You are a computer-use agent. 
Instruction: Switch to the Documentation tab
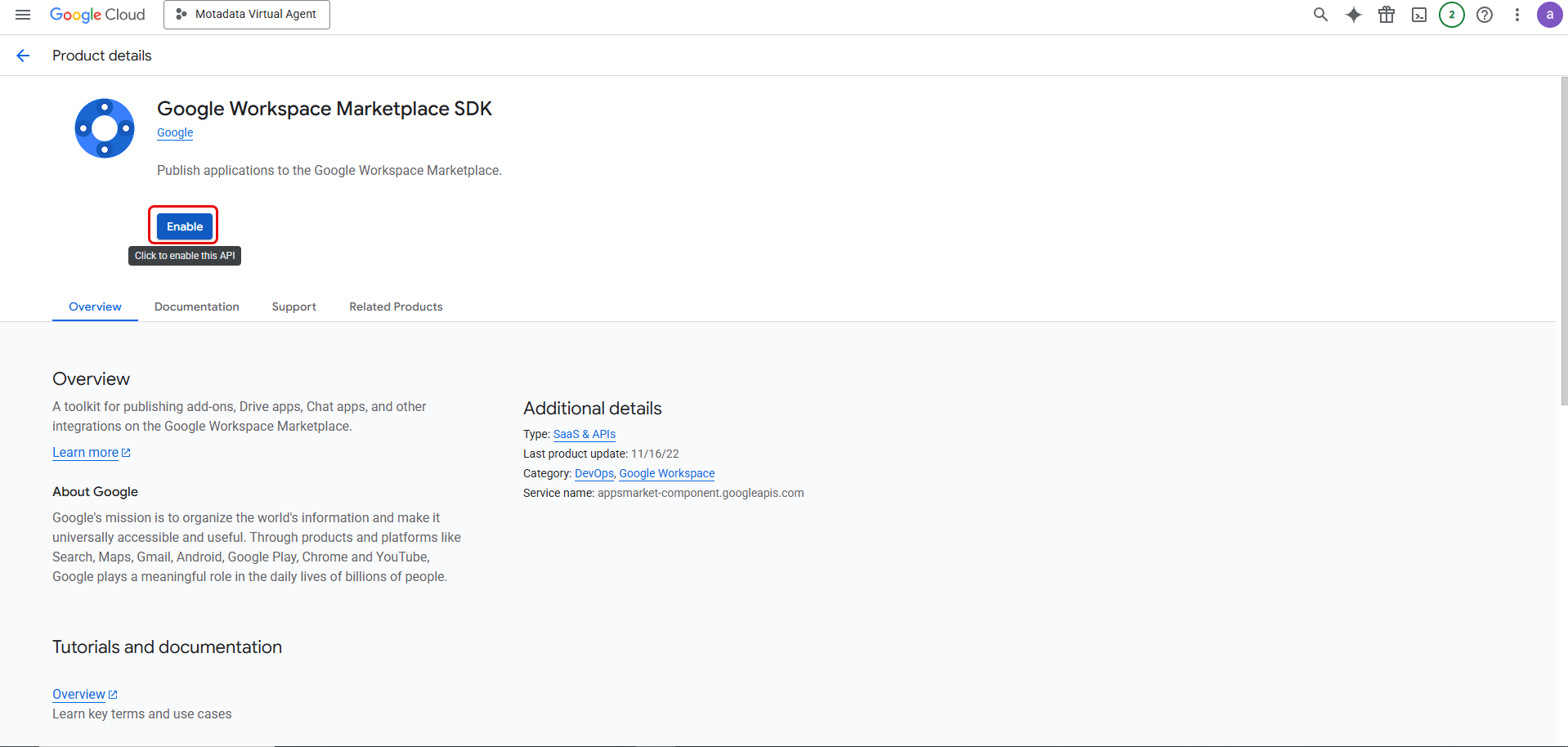tap(196, 306)
